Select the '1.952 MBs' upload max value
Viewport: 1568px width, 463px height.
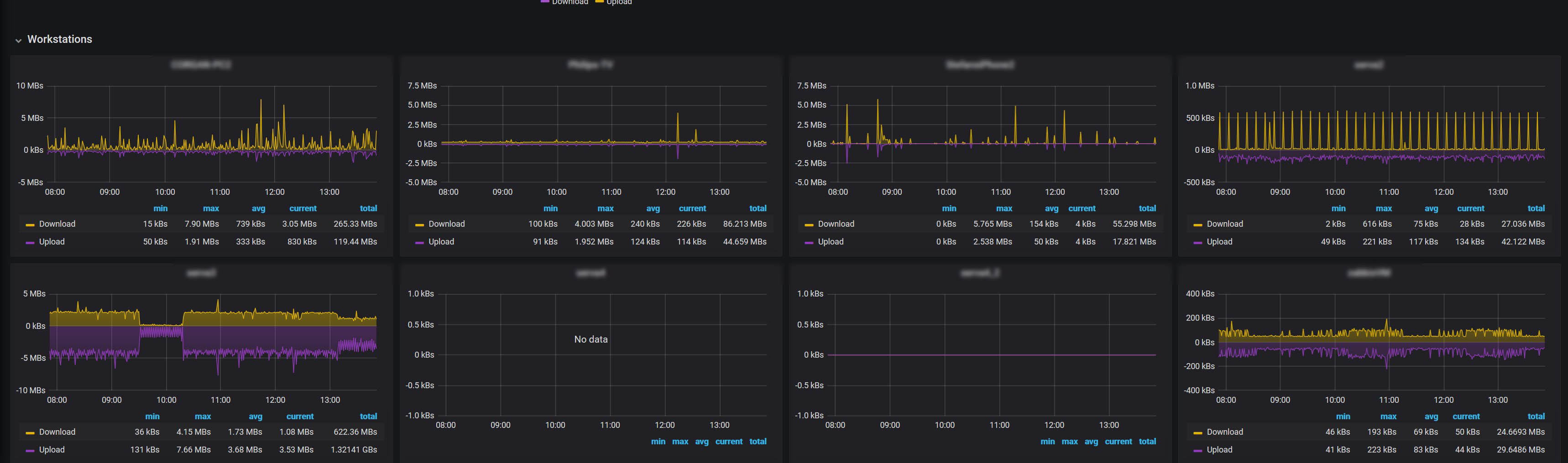(594, 242)
